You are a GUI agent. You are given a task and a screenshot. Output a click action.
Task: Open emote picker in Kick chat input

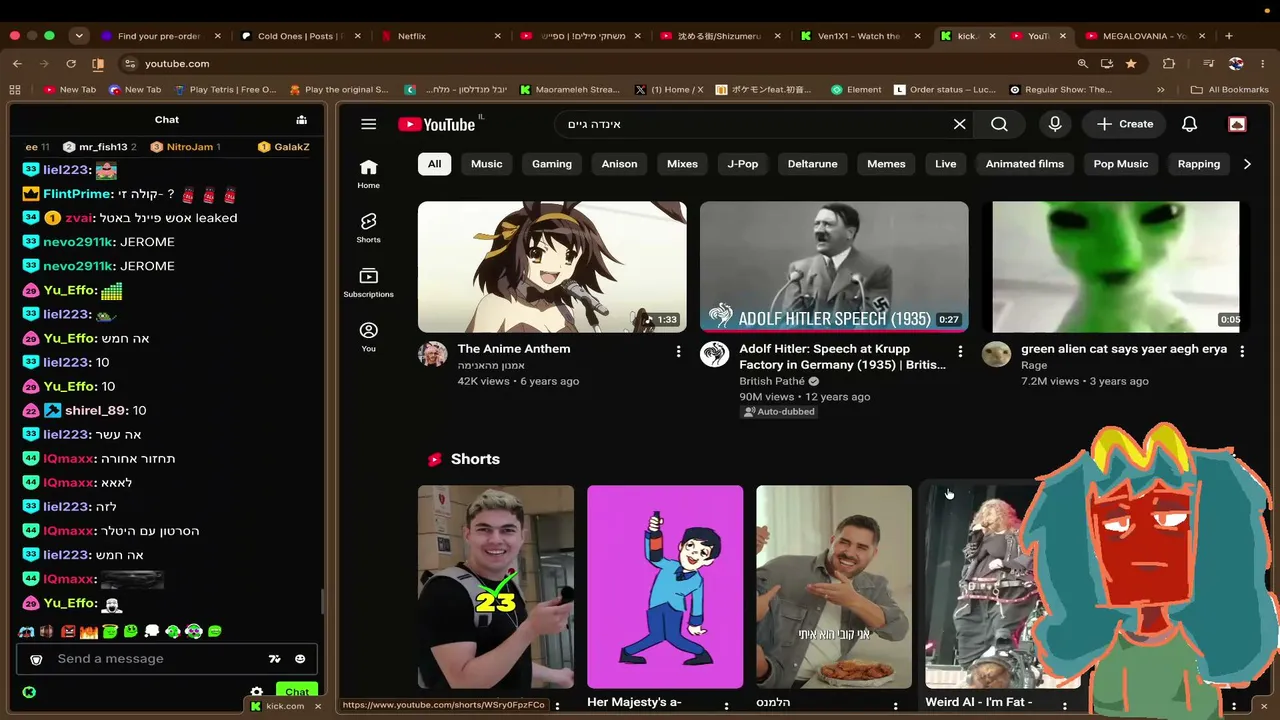pos(300,659)
